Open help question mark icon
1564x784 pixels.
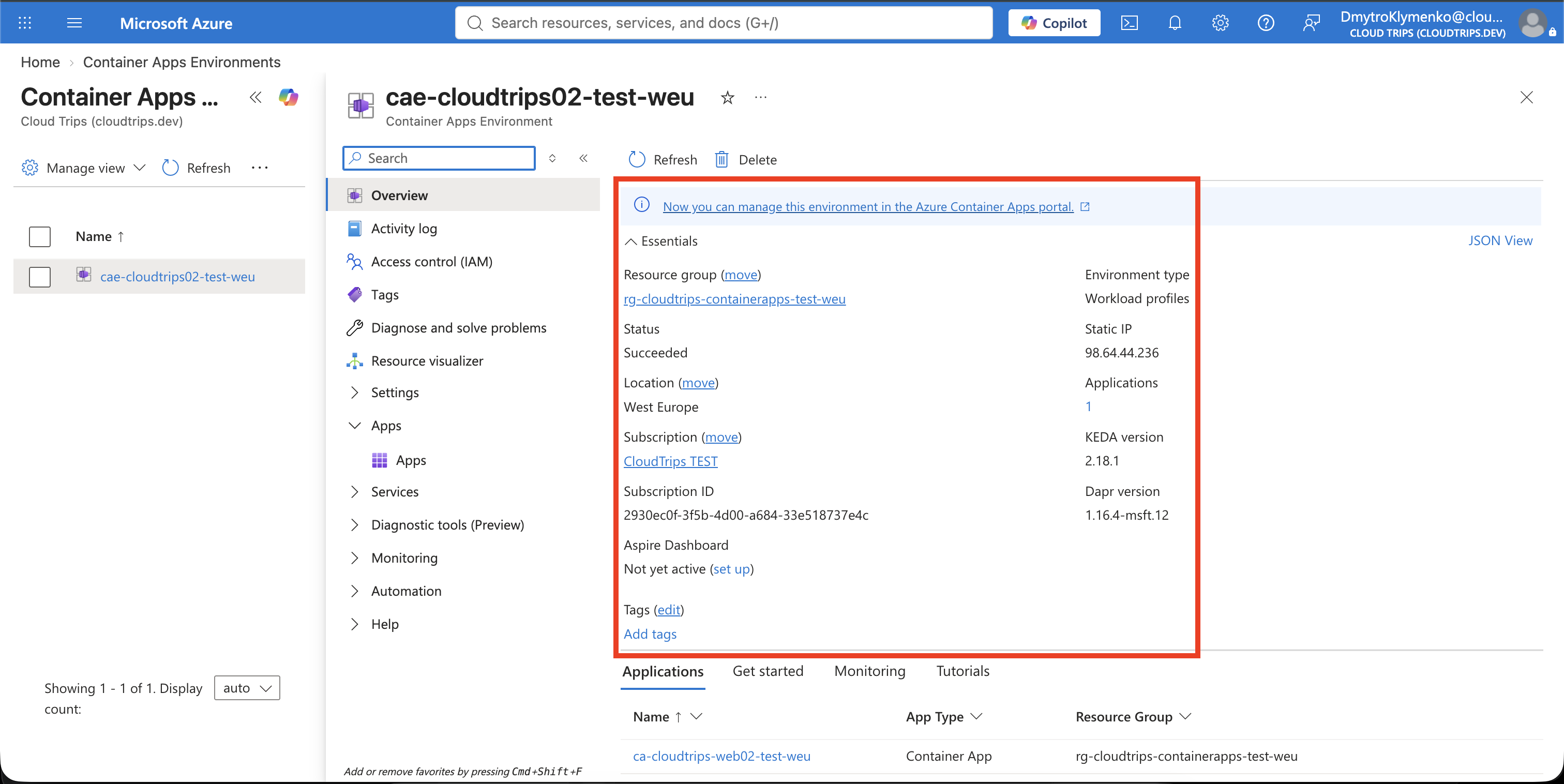[x=1266, y=23]
